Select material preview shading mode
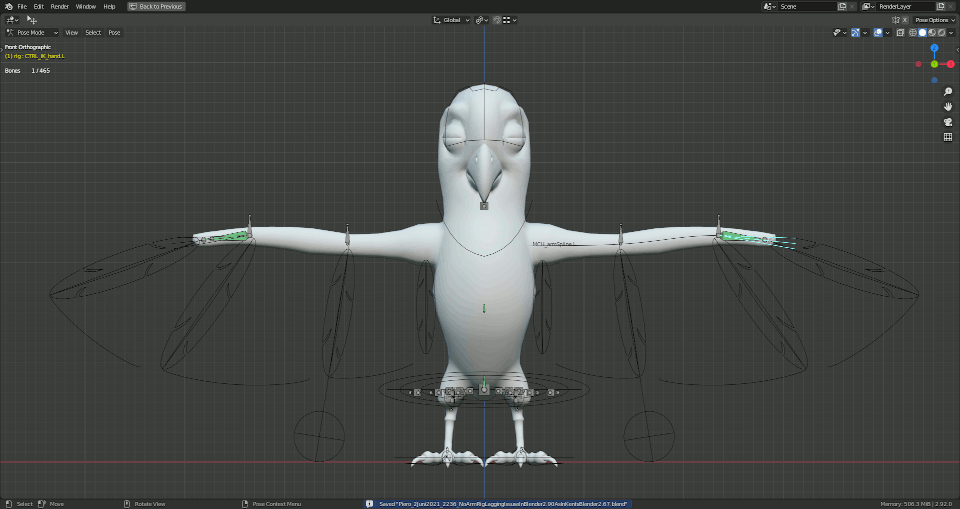This screenshot has width=960, height=509. pos(932,32)
